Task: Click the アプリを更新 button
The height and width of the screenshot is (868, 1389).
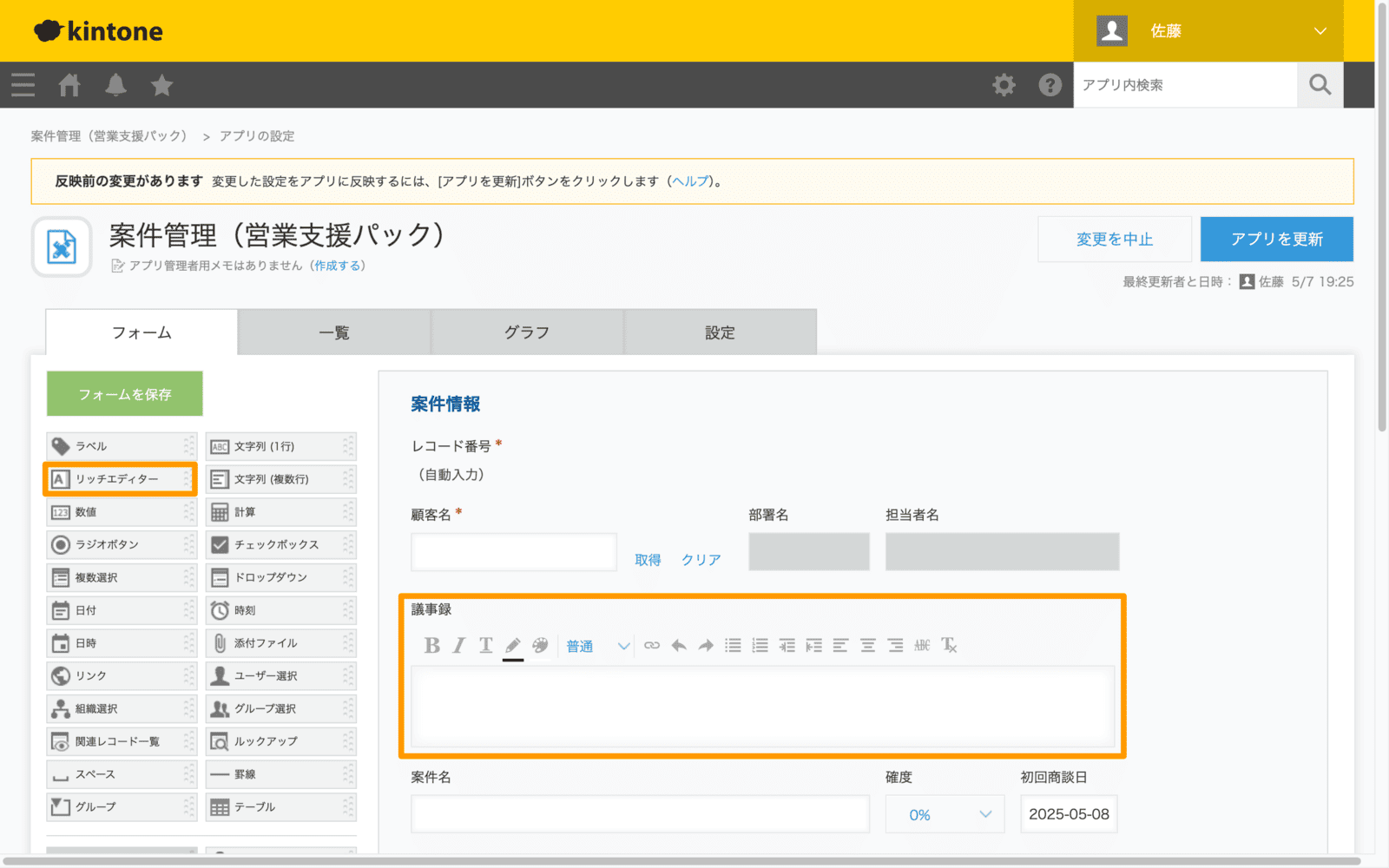Action: coord(1276,239)
